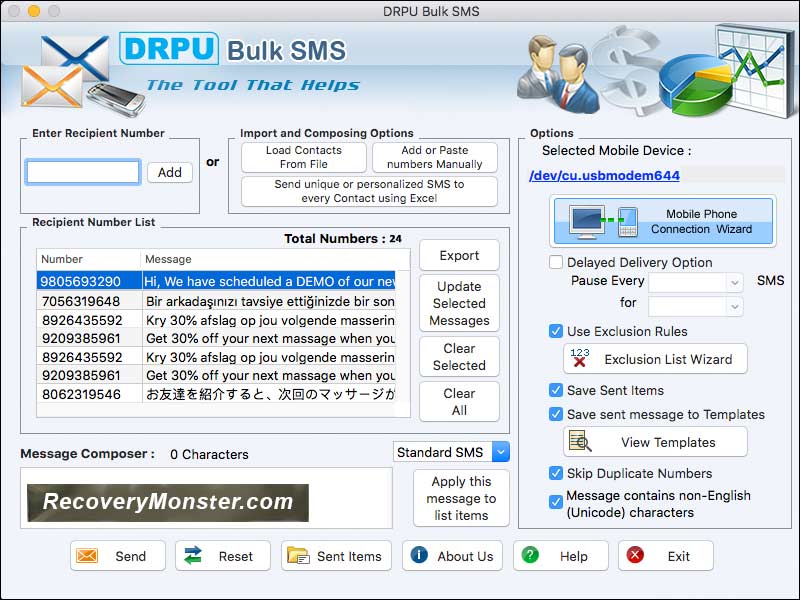Click Load Contacts From File
800x600 pixels.
tap(303, 156)
